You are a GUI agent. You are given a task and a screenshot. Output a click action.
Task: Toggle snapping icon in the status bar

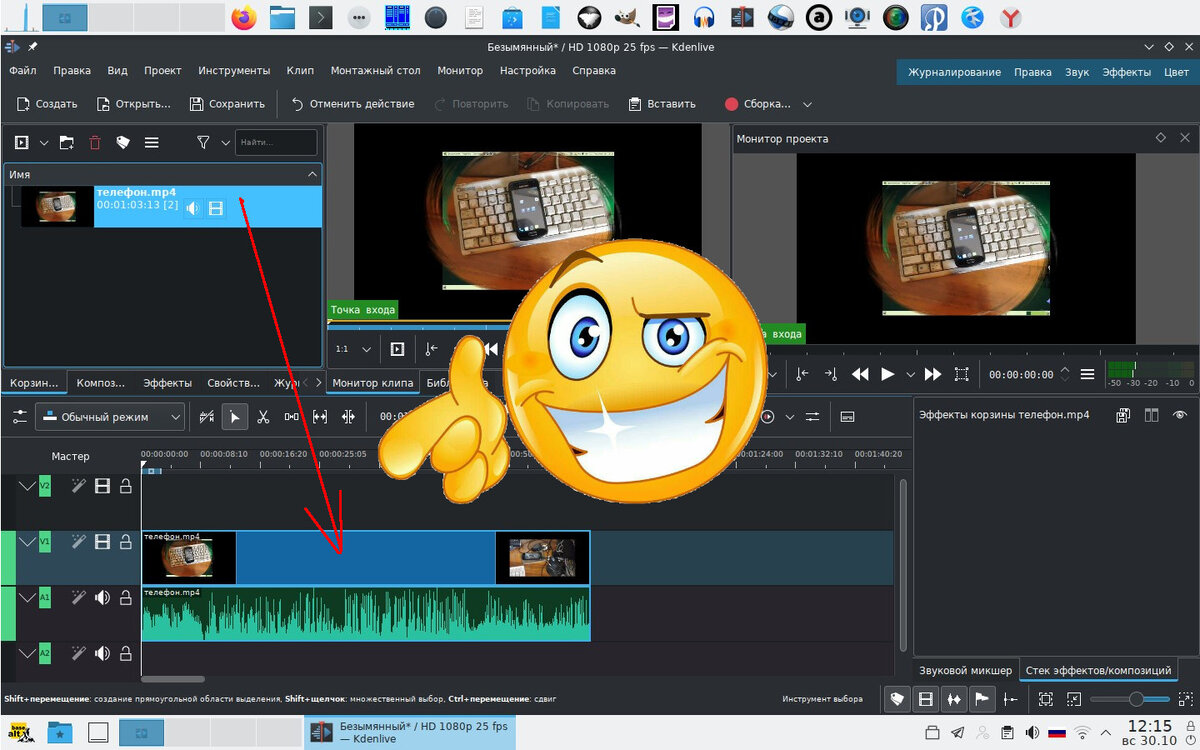tap(1011, 700)
